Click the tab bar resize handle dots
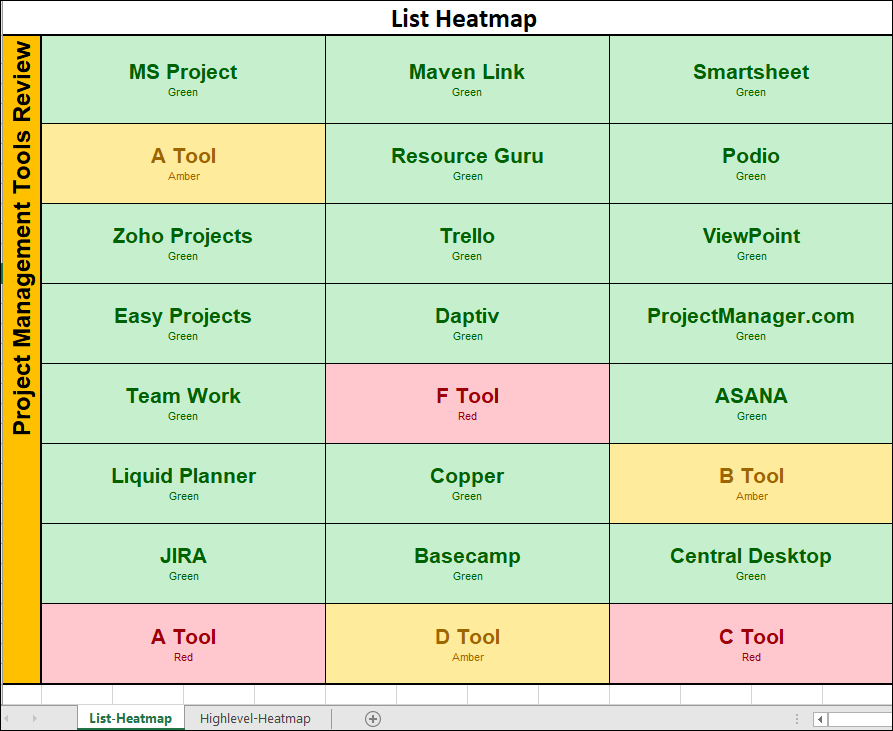The height and width of the screenshot is (731, 893). click(797, 719)
